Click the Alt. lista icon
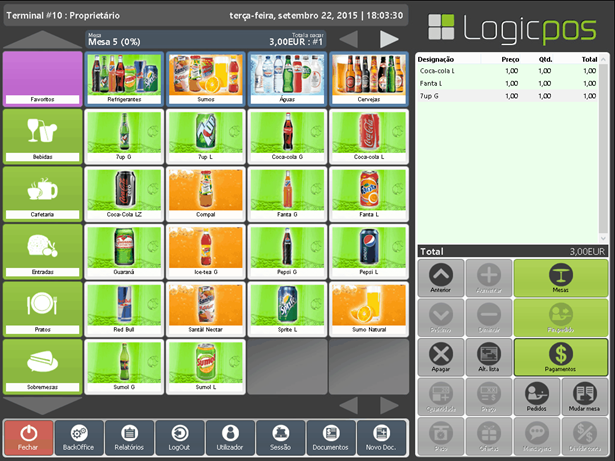Viewport: 615px width, 461px height. pos(489,356)
